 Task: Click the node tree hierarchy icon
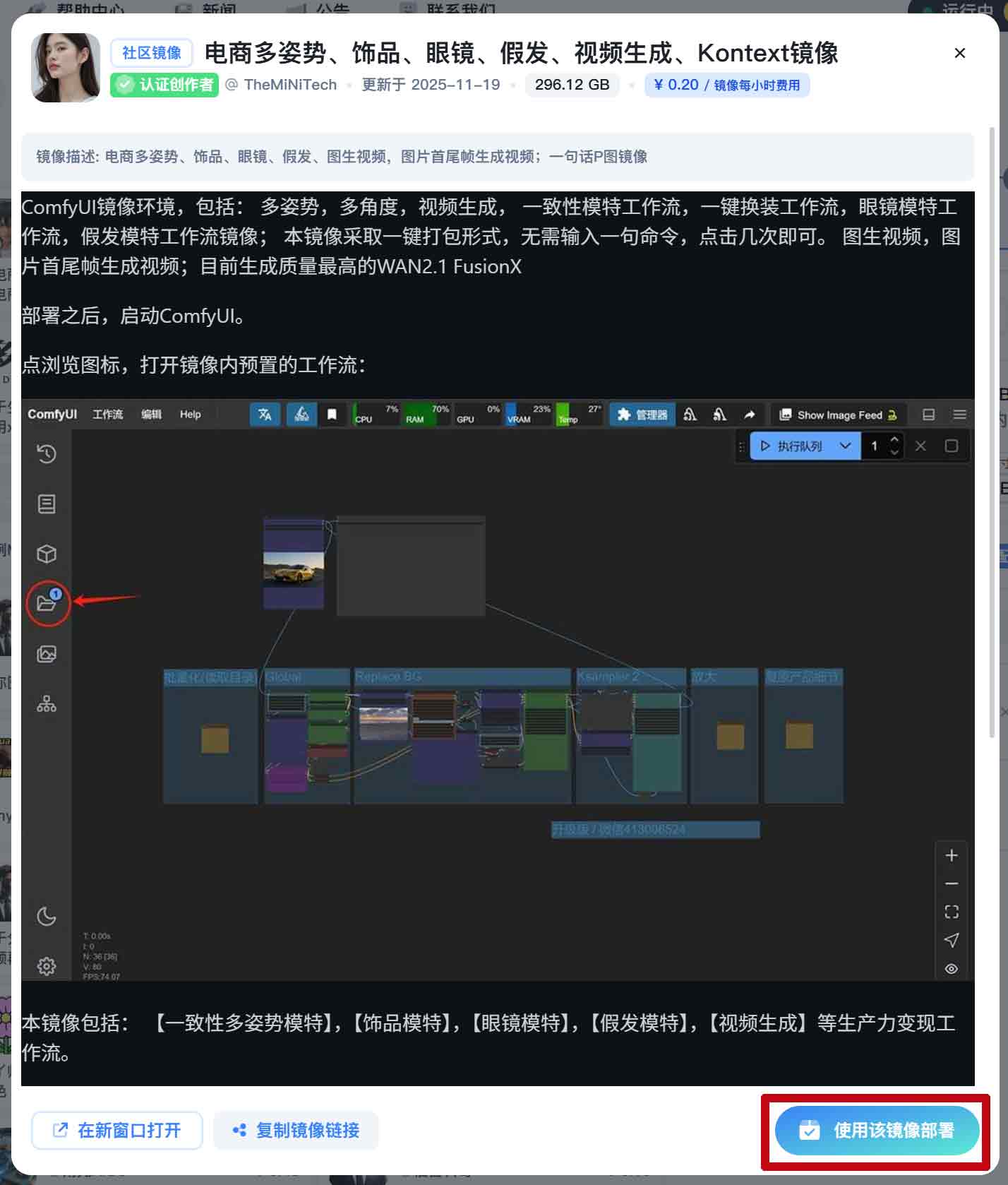(x=47, y=704)
